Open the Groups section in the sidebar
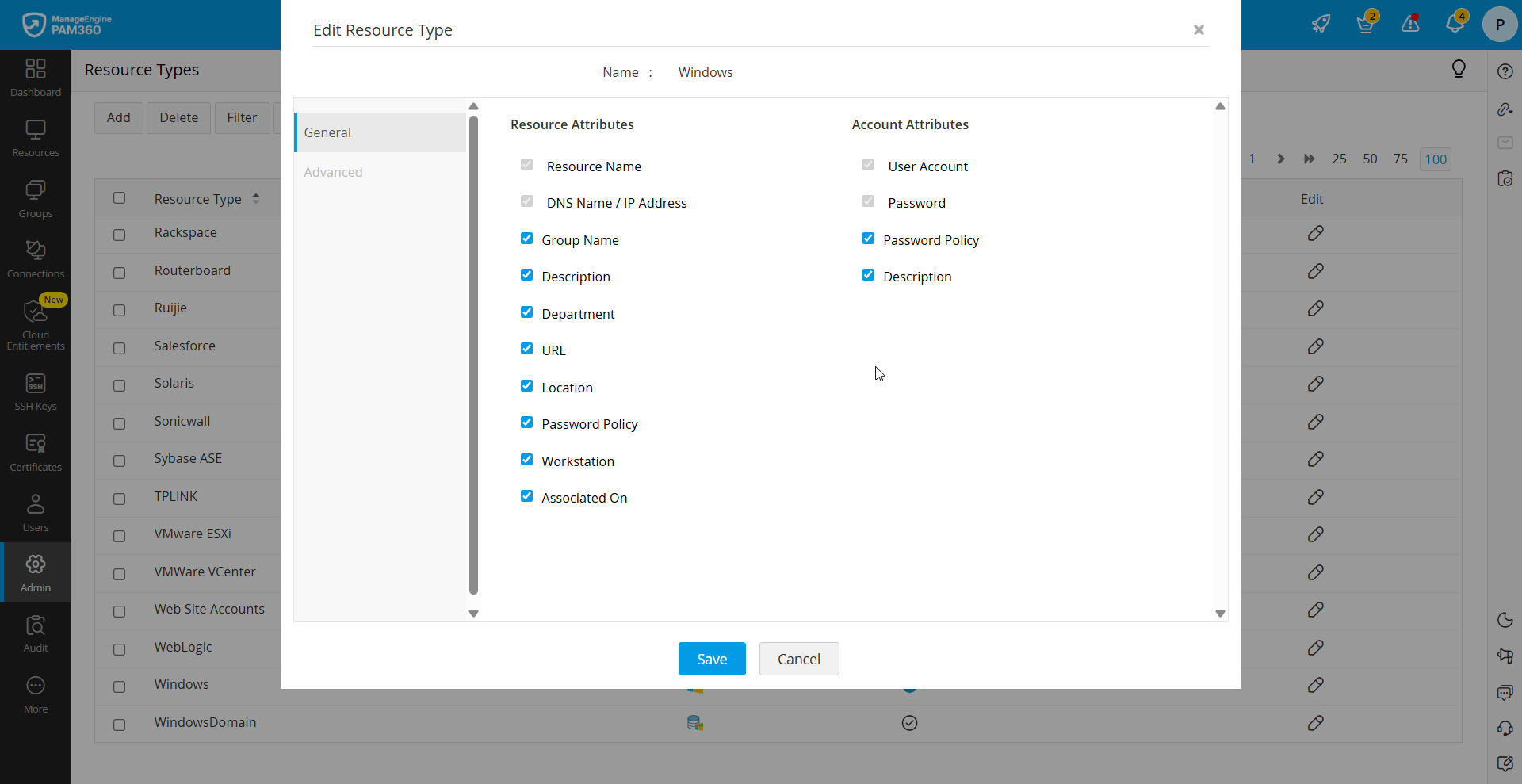 (36, 197)
